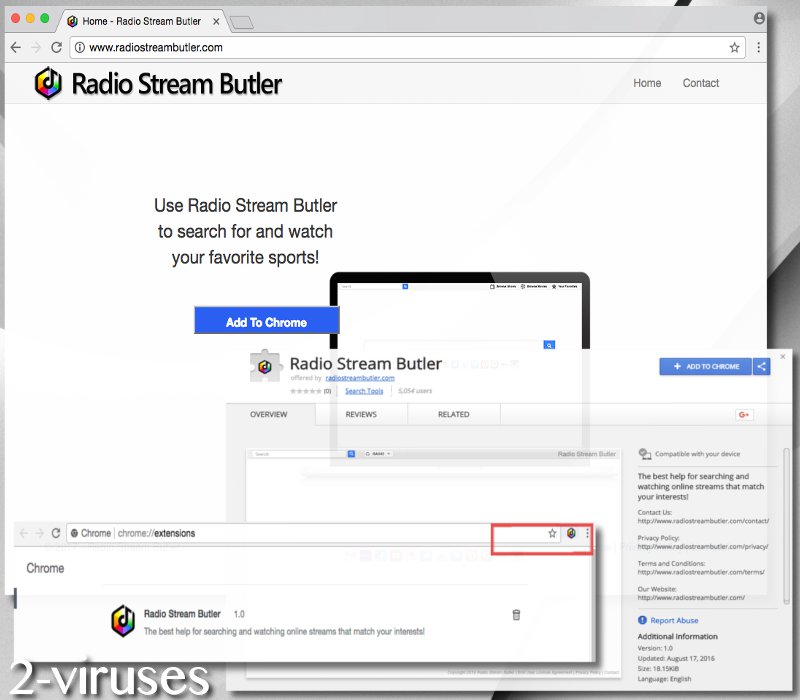
Task: Click the blue Add To Chrome button
Action: click(267, 319)
